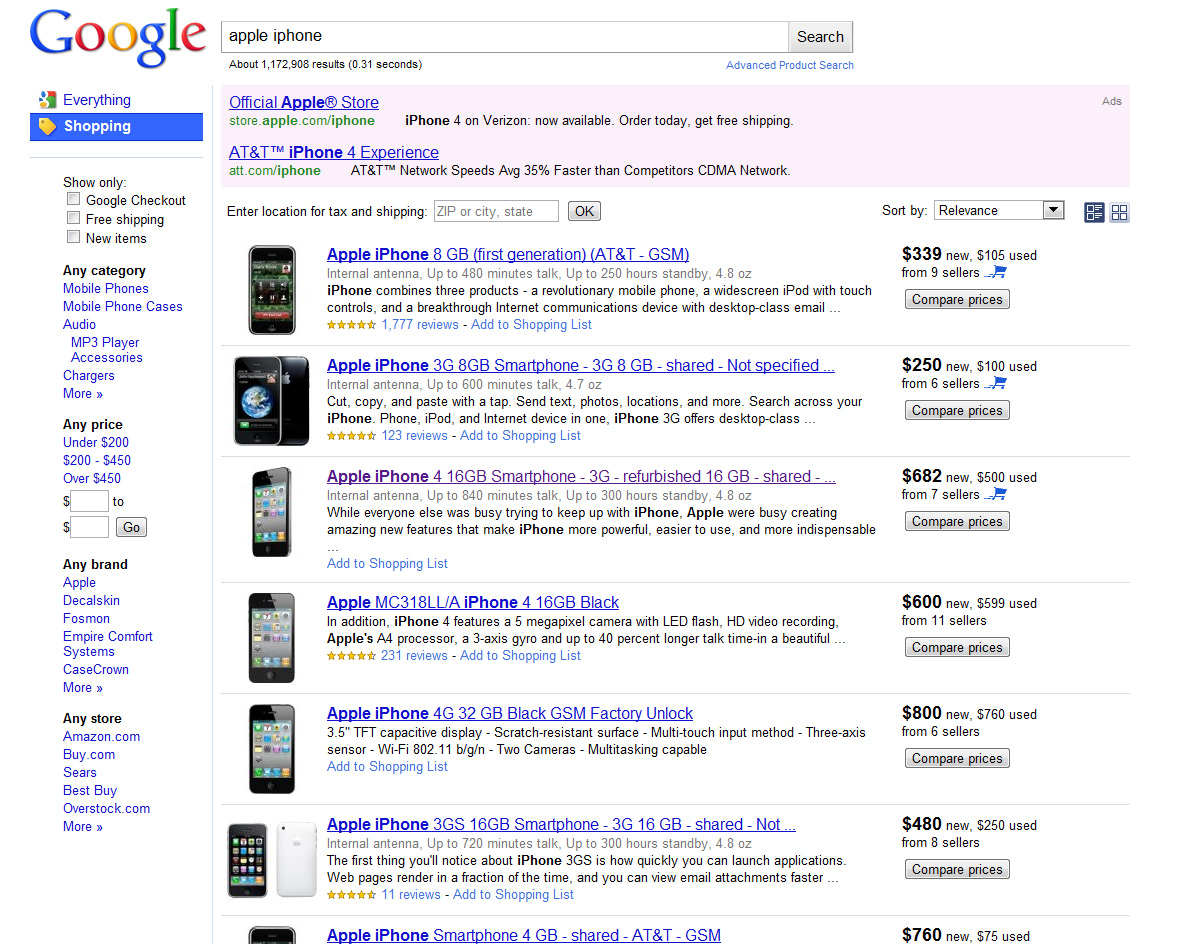Click star rating for 123 reviews item
Image resolution: width=1182 pixels, height=944 pixels.
[x=351, y=436]
